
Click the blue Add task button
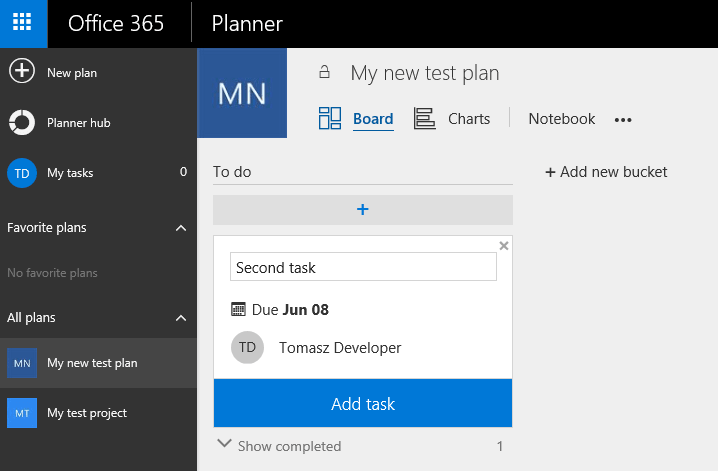[363, 403]
